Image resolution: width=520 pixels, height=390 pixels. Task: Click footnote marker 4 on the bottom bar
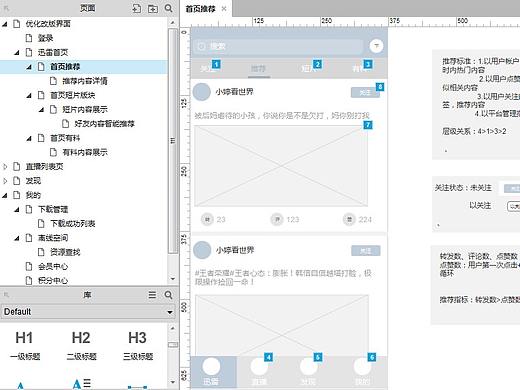(x=268, y=357)
